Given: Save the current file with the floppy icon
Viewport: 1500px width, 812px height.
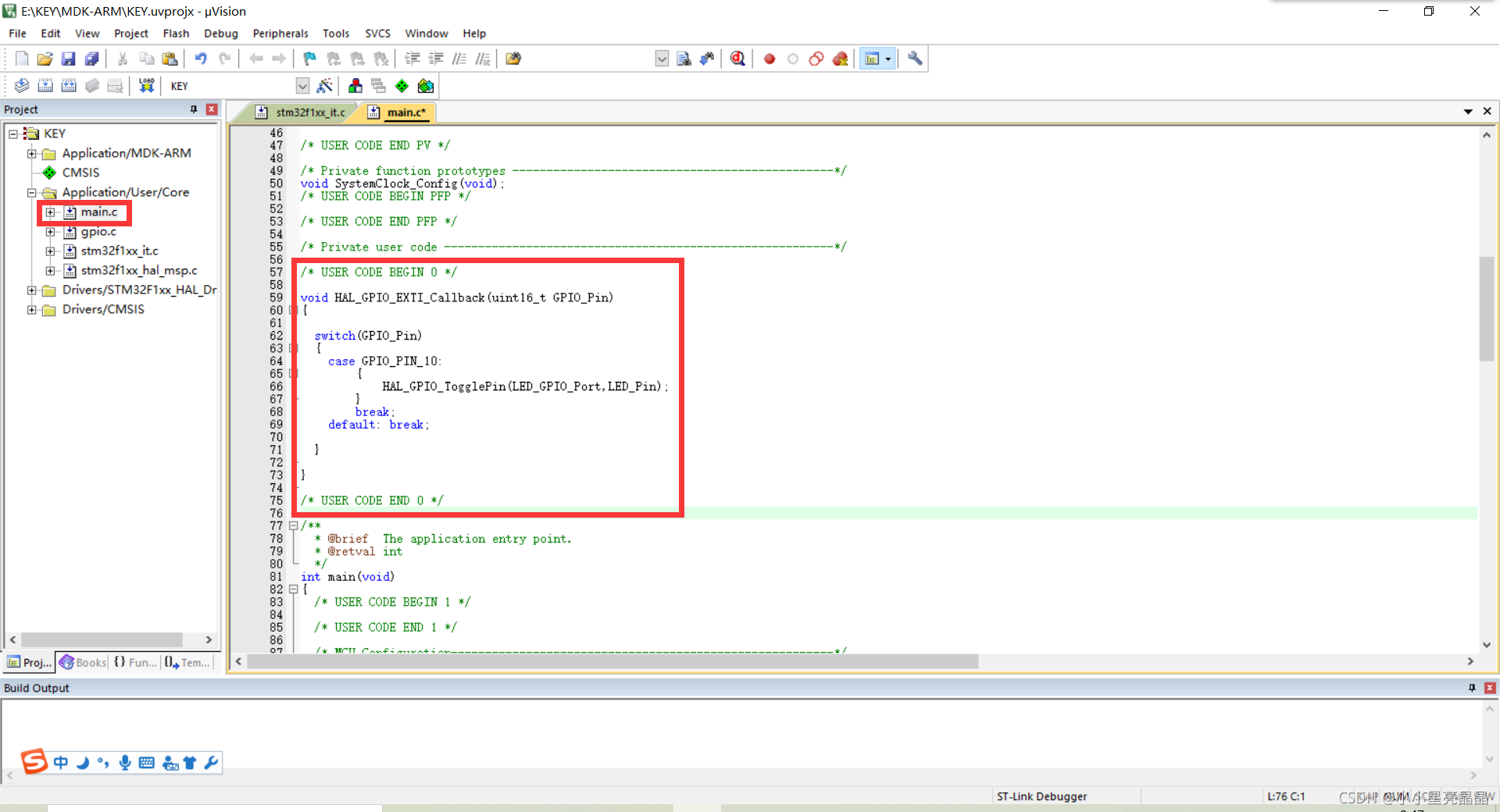Looking at the screenshot, I should point(68,59).
